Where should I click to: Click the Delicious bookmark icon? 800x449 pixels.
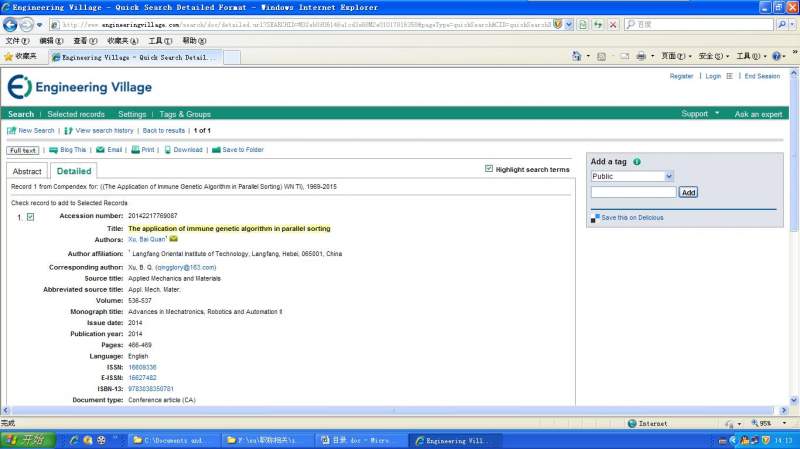click(595, 218)
